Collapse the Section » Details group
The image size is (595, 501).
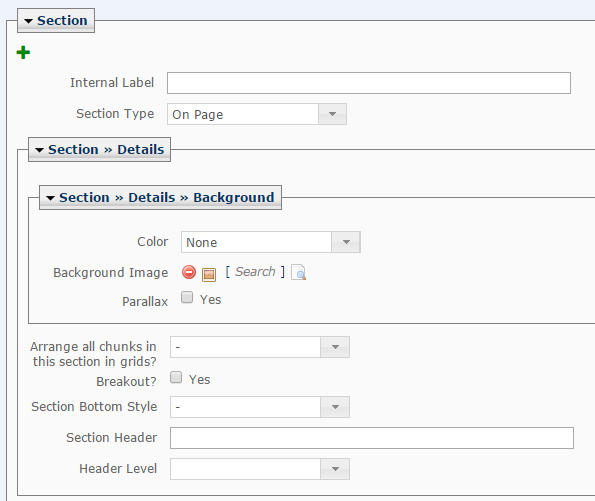(39, 150)
